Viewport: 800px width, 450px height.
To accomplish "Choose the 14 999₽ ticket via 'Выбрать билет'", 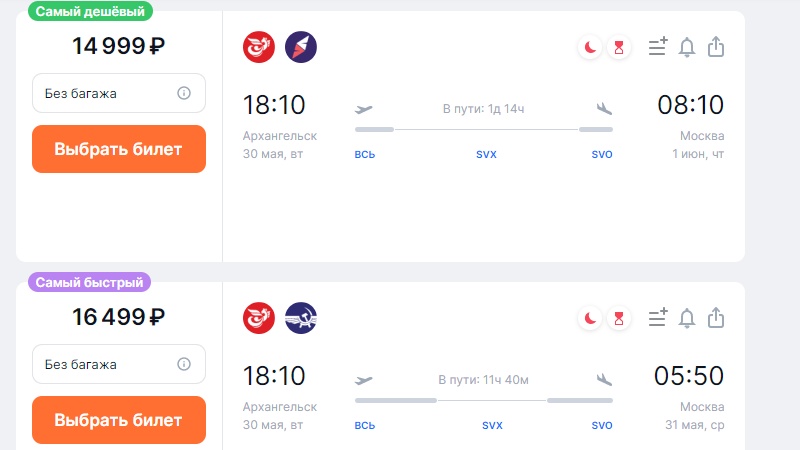I will [119, 149].
